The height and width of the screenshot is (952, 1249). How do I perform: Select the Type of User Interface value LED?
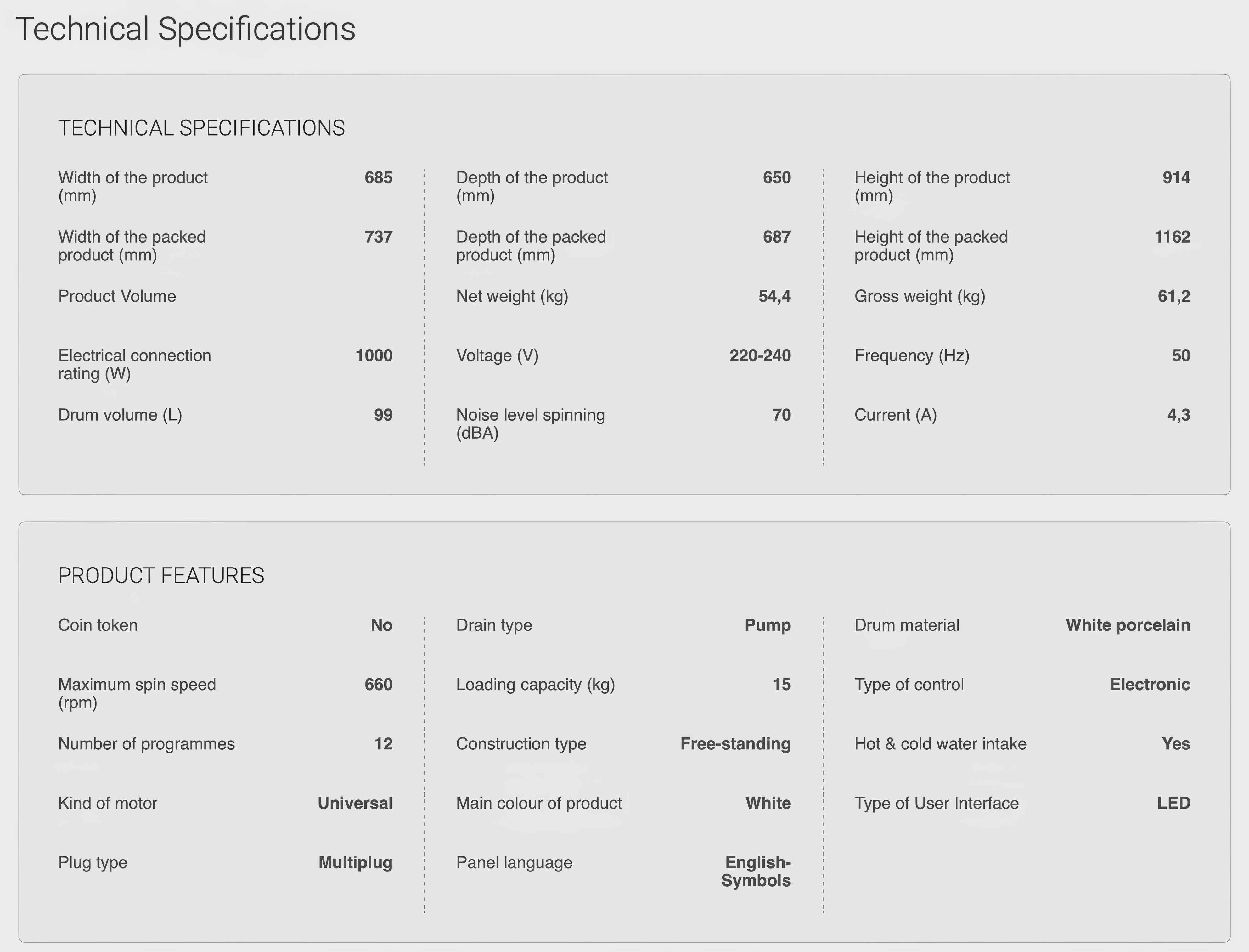(1173, 803)
